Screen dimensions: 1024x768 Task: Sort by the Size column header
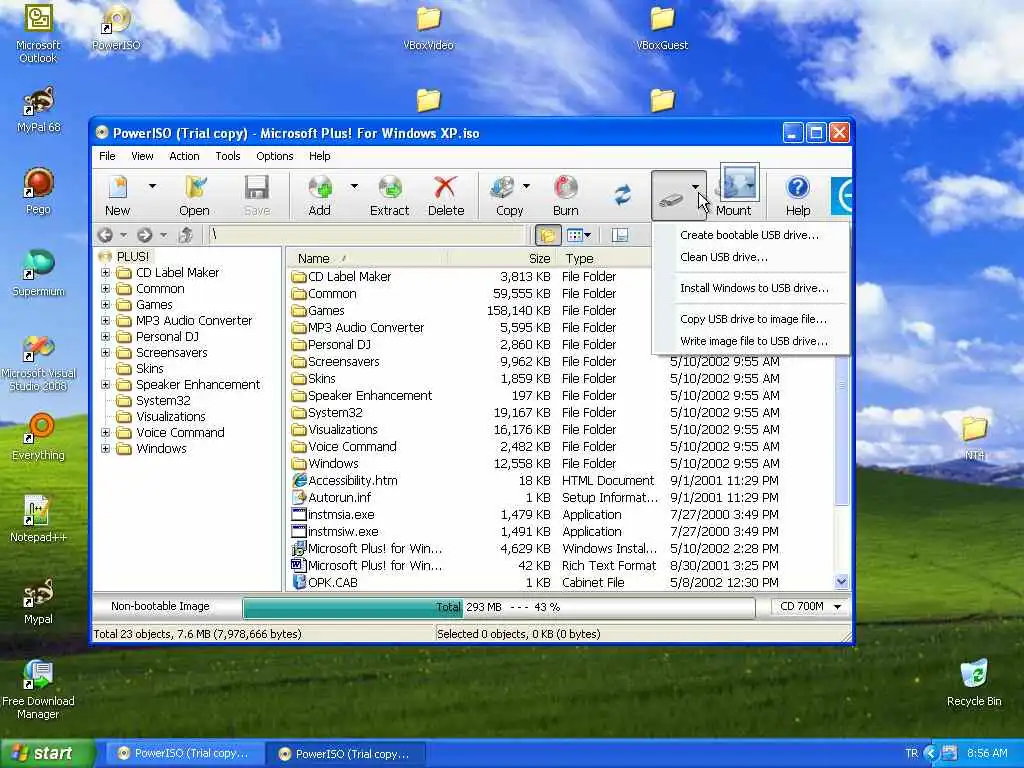point(502,259)
